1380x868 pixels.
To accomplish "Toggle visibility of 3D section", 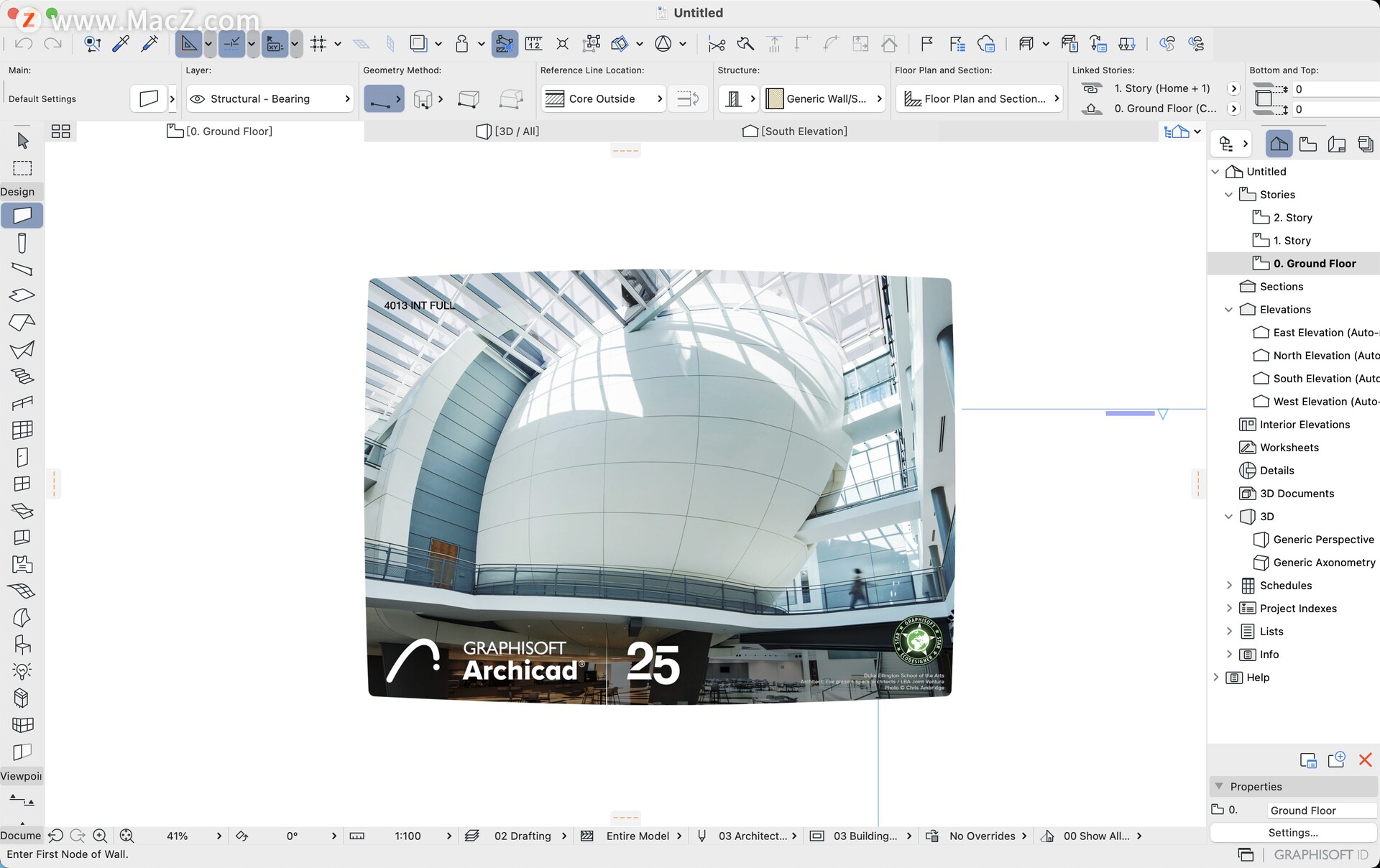I will coord(1228,516).
